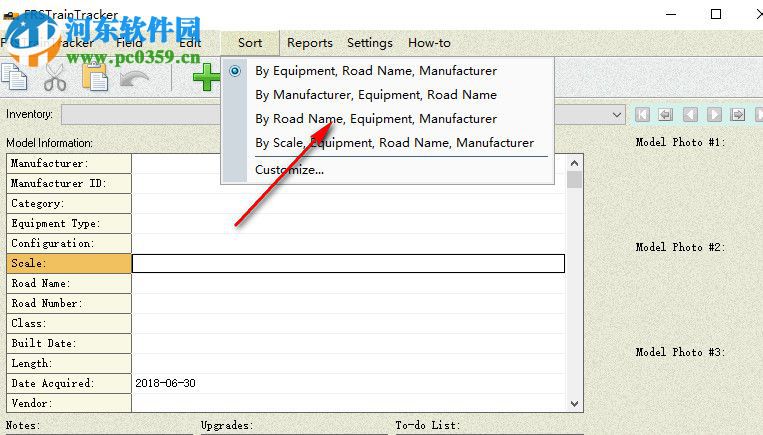Select the Category: row label
The height and width of the screenshot is (435, 763).
[69, 203]
